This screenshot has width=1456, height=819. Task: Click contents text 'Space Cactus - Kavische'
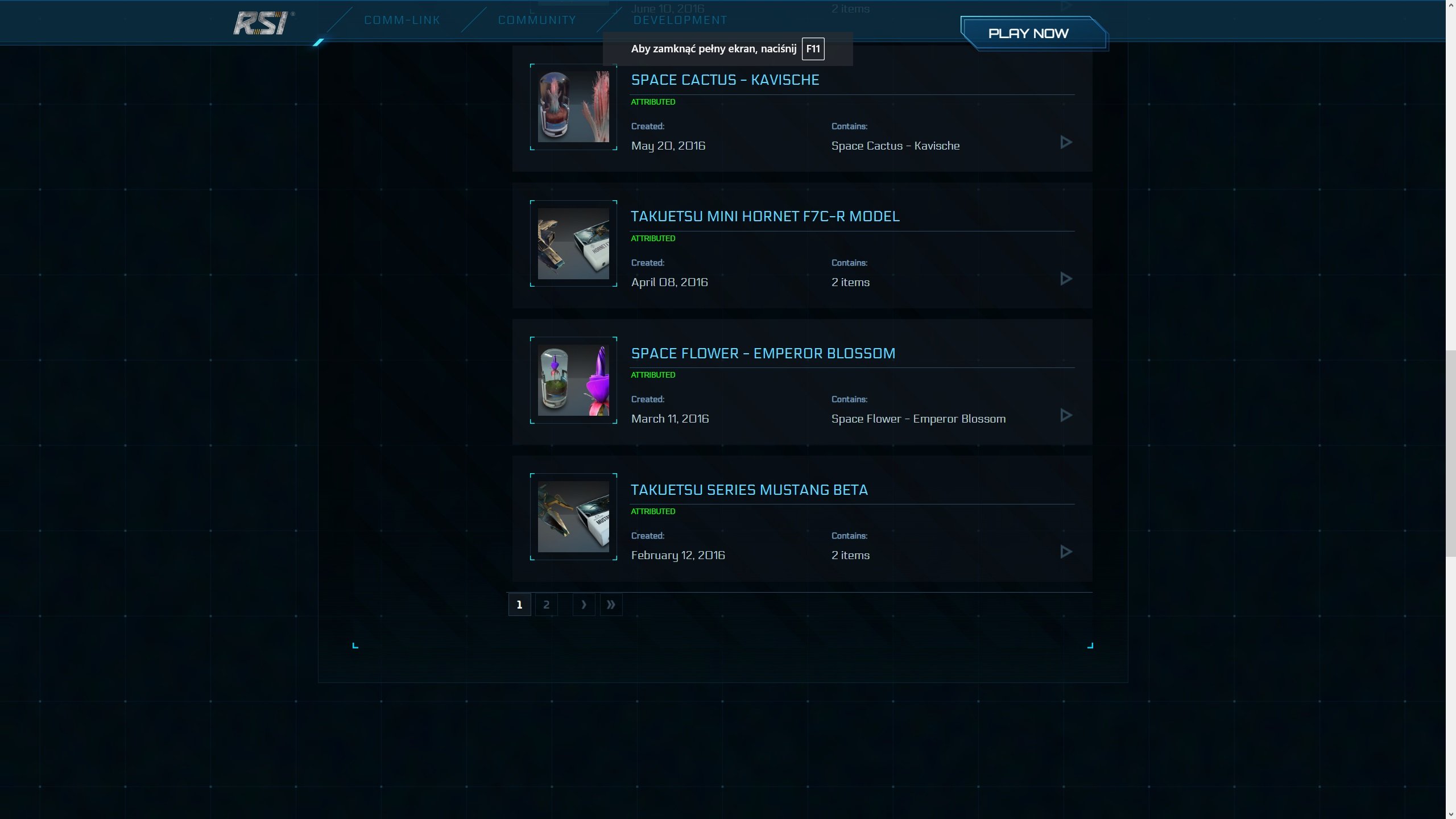pyautogui.click(x=895, y=146)
